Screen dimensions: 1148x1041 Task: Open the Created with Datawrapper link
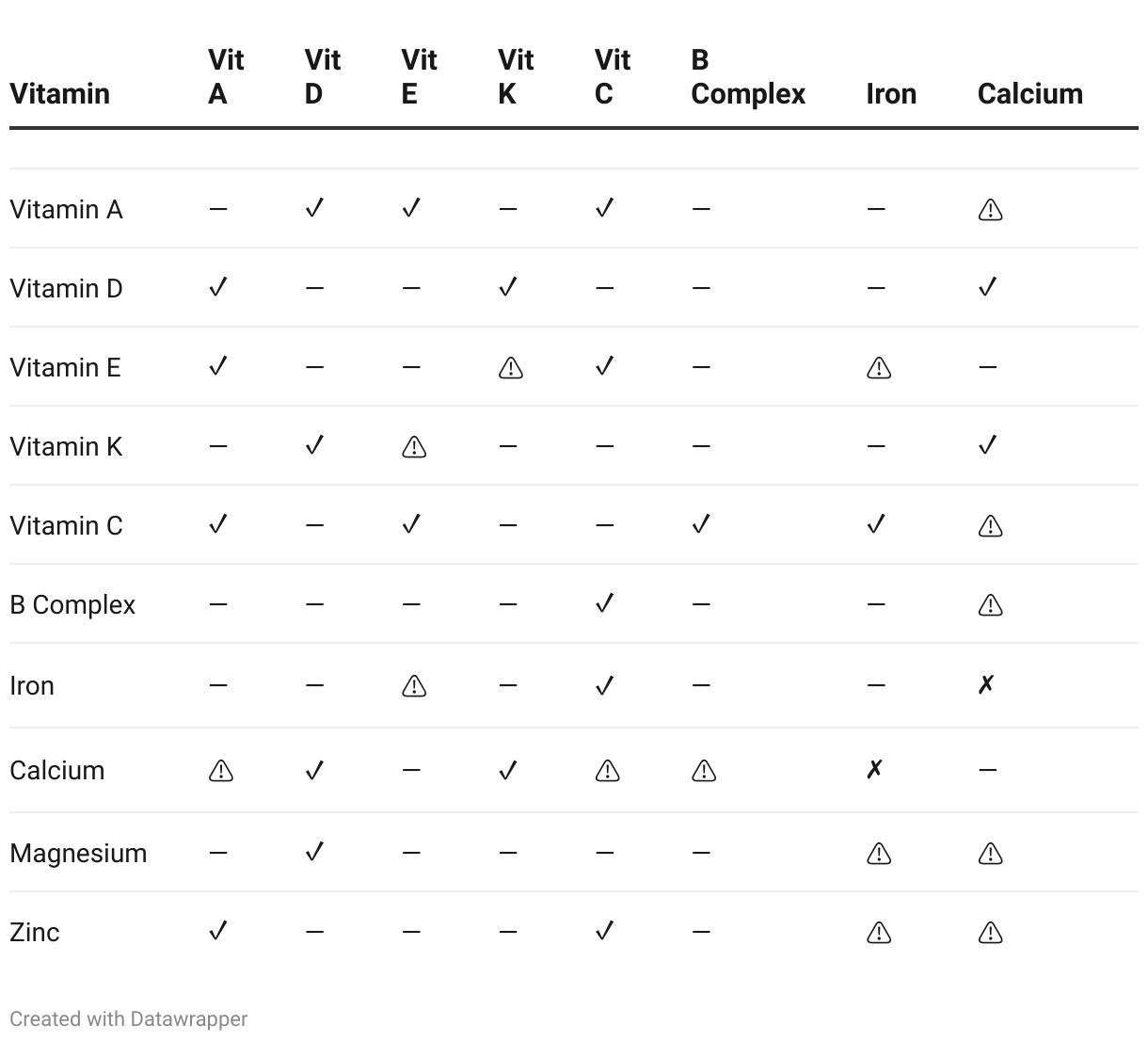(x=129, y=1018)
